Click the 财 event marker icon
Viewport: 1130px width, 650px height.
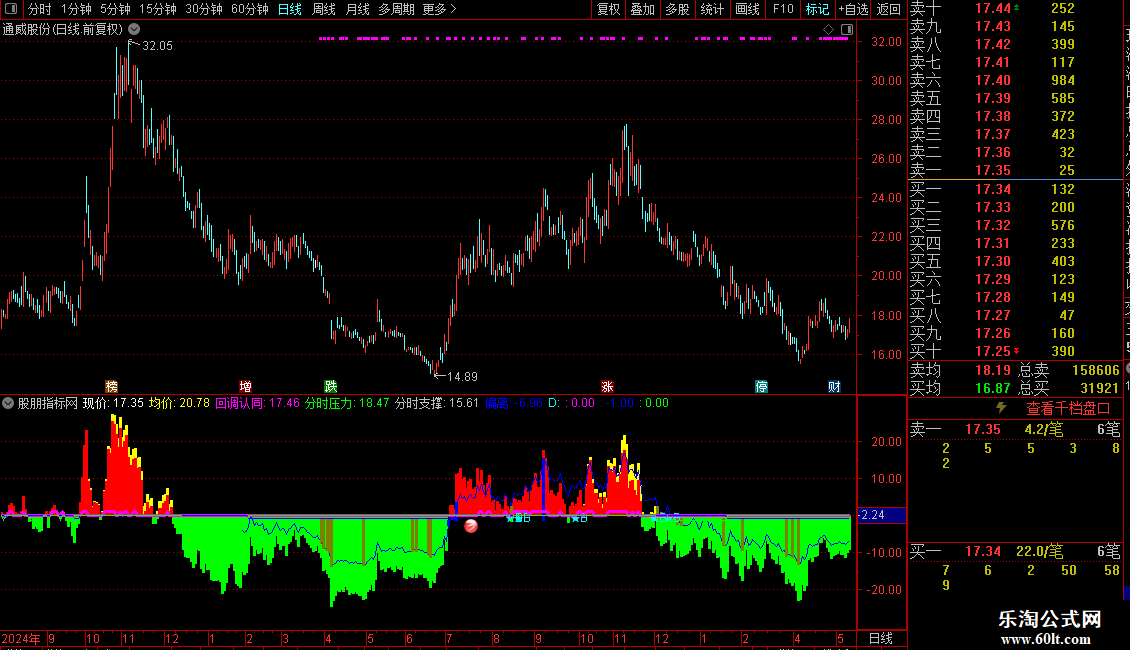pos(835,387)
